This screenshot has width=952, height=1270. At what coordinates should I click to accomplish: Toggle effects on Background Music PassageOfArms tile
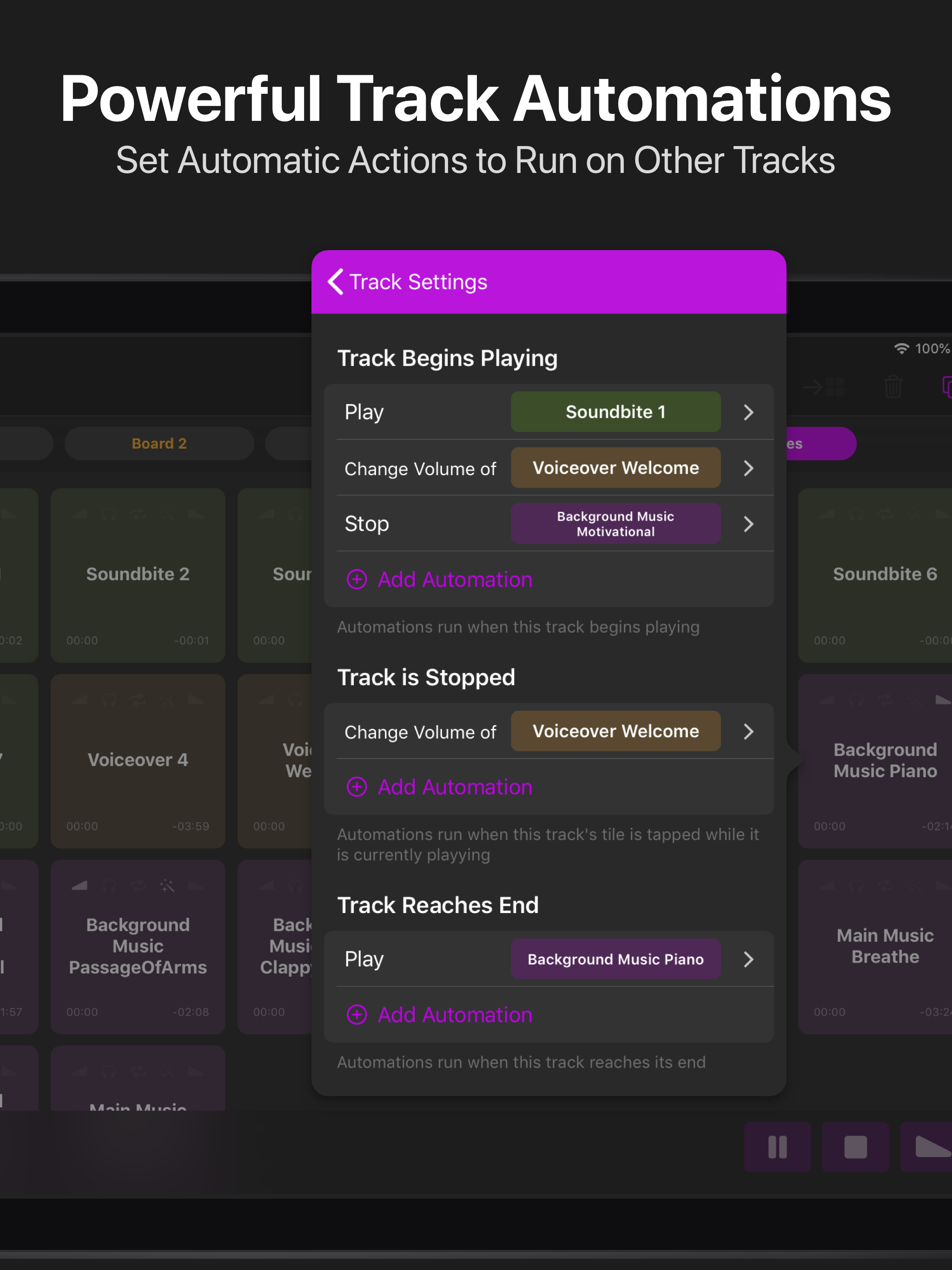pyautogui.click(x=166, y=885)
